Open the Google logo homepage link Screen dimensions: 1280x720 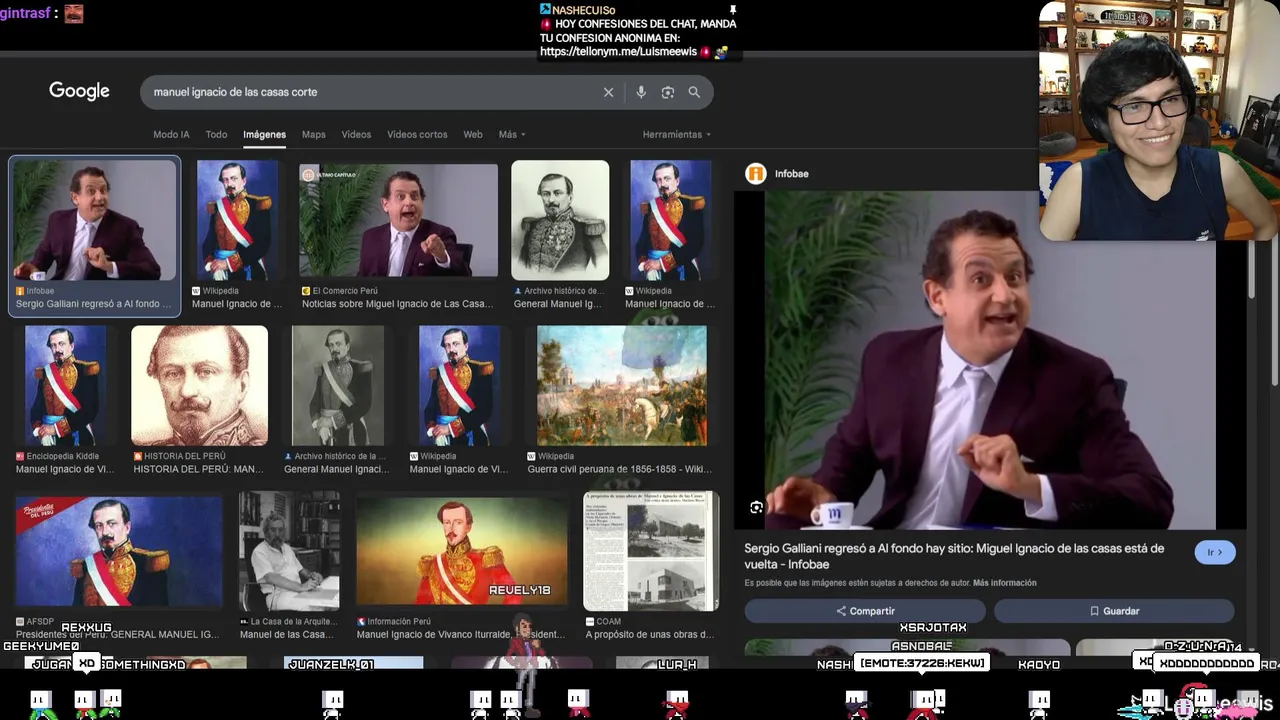point(79,91)
